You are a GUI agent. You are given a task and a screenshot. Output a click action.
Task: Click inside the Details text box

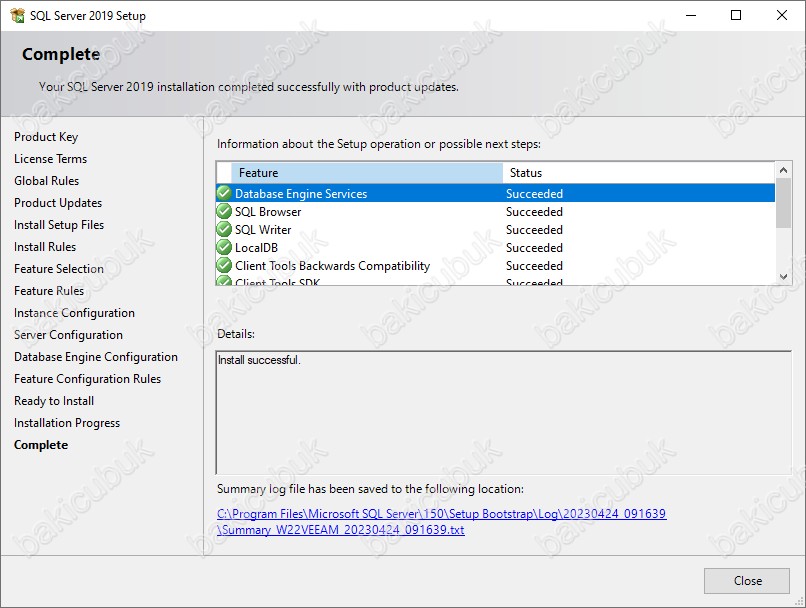[504, 412]
